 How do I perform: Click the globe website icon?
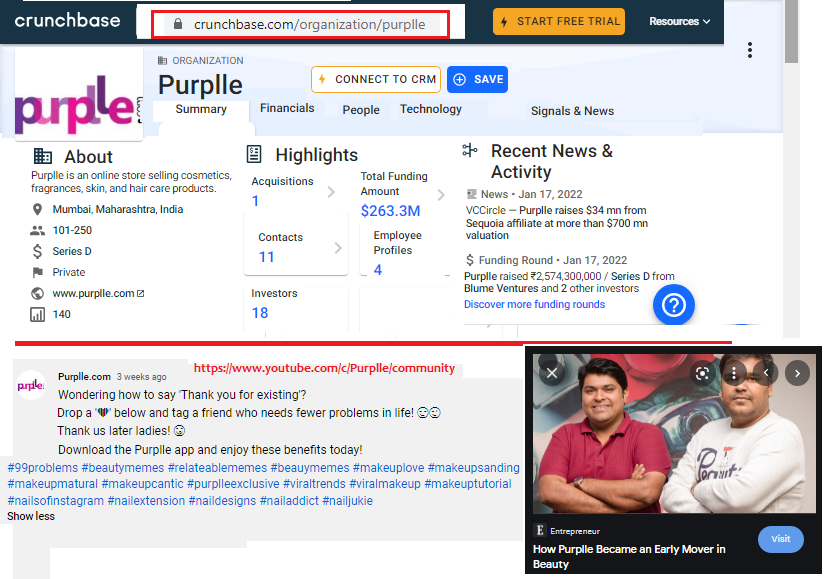(37, 293)
